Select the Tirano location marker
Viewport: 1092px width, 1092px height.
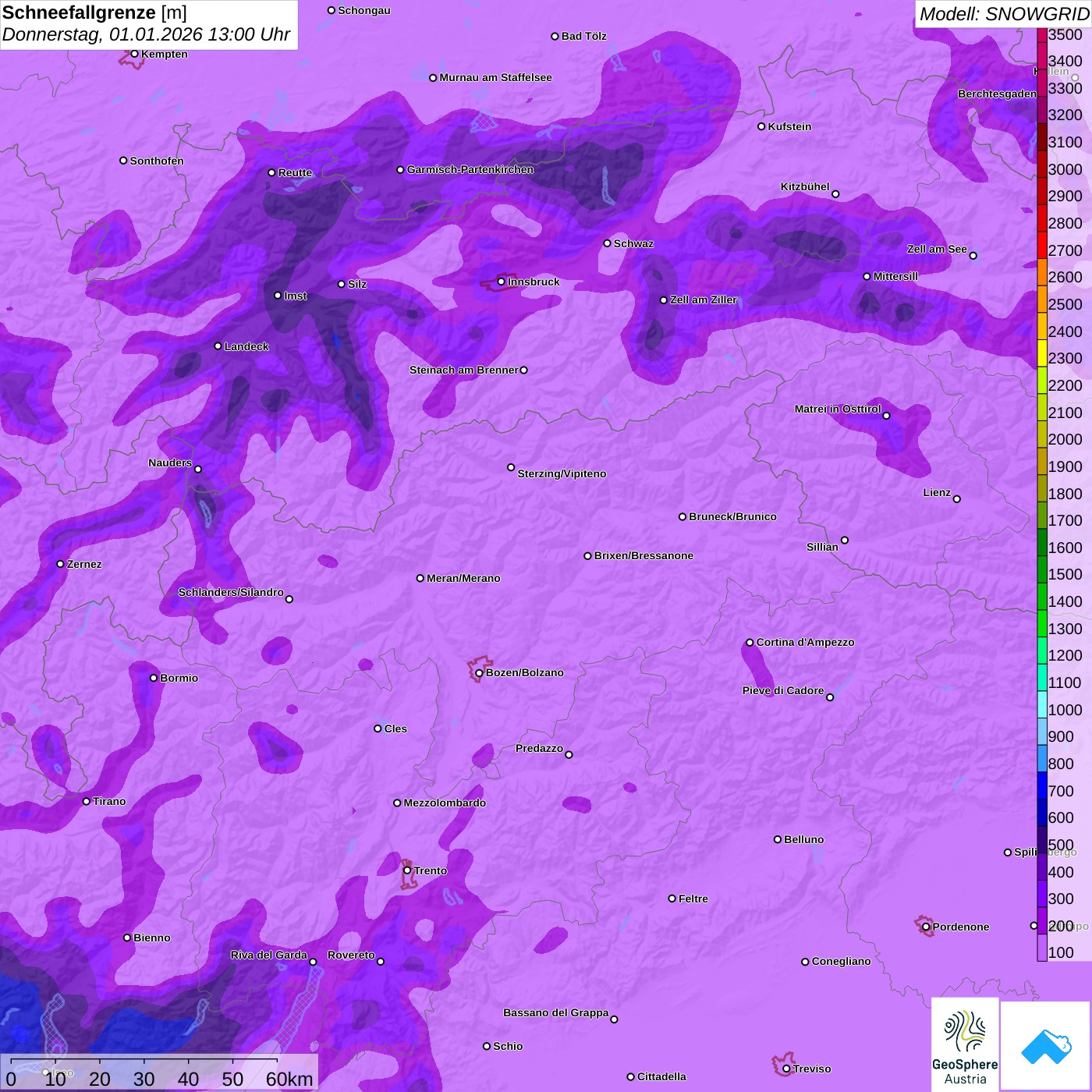(87, 801)
